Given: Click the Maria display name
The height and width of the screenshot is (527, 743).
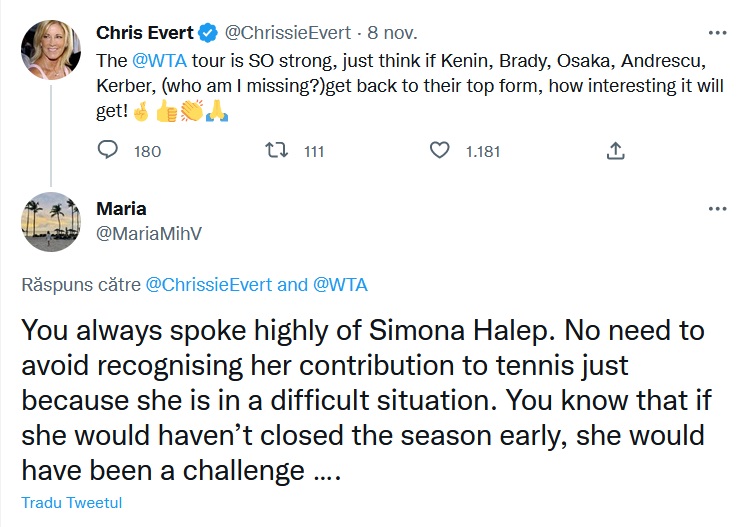Looking at the screenshot, I should tap(121, 209).
